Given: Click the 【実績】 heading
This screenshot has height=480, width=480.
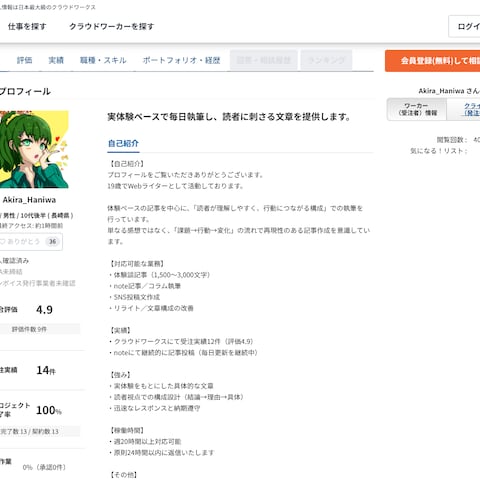Looking at the screenshot, I should [120, 330].
